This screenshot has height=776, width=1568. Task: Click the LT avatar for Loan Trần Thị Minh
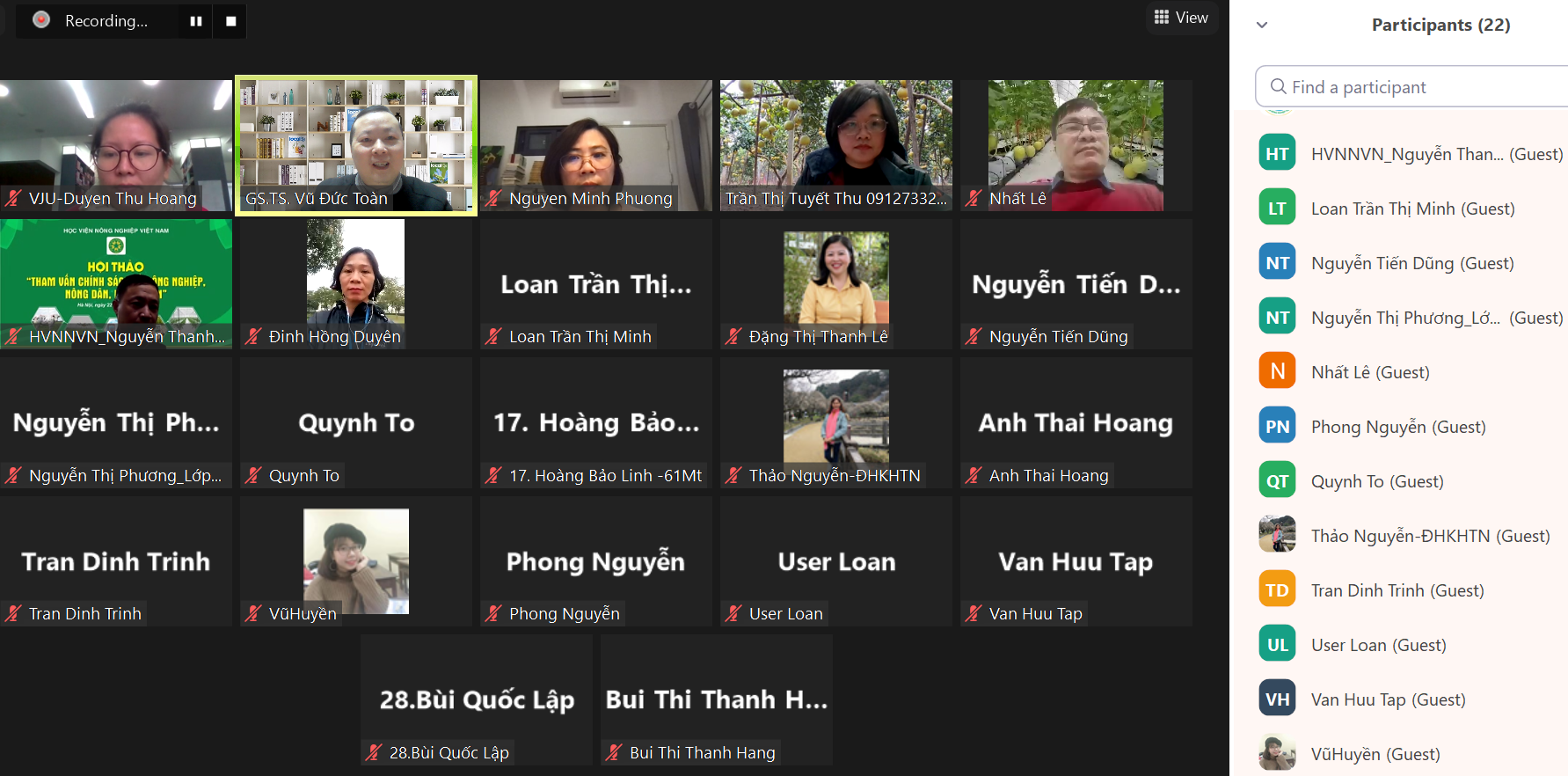1277,209
